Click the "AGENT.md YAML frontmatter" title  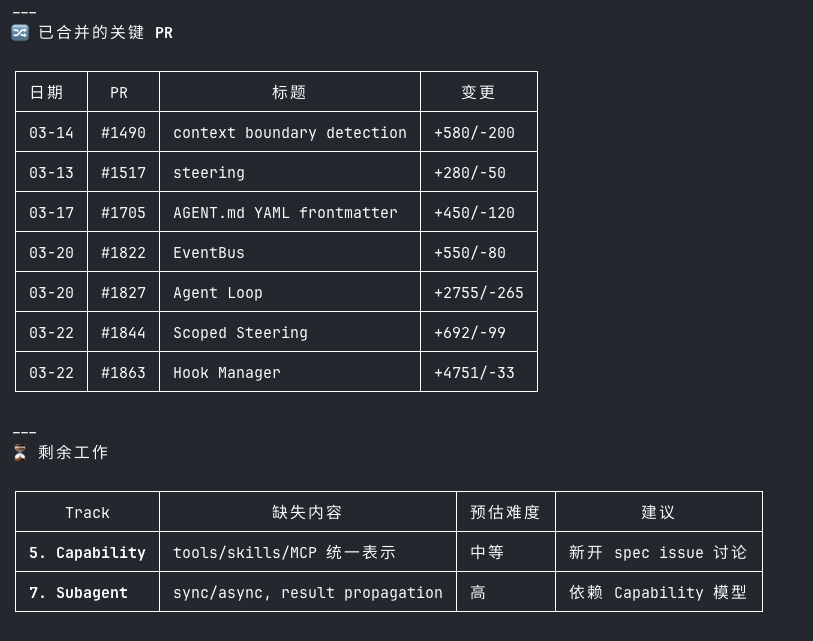[x=285, y=213]
